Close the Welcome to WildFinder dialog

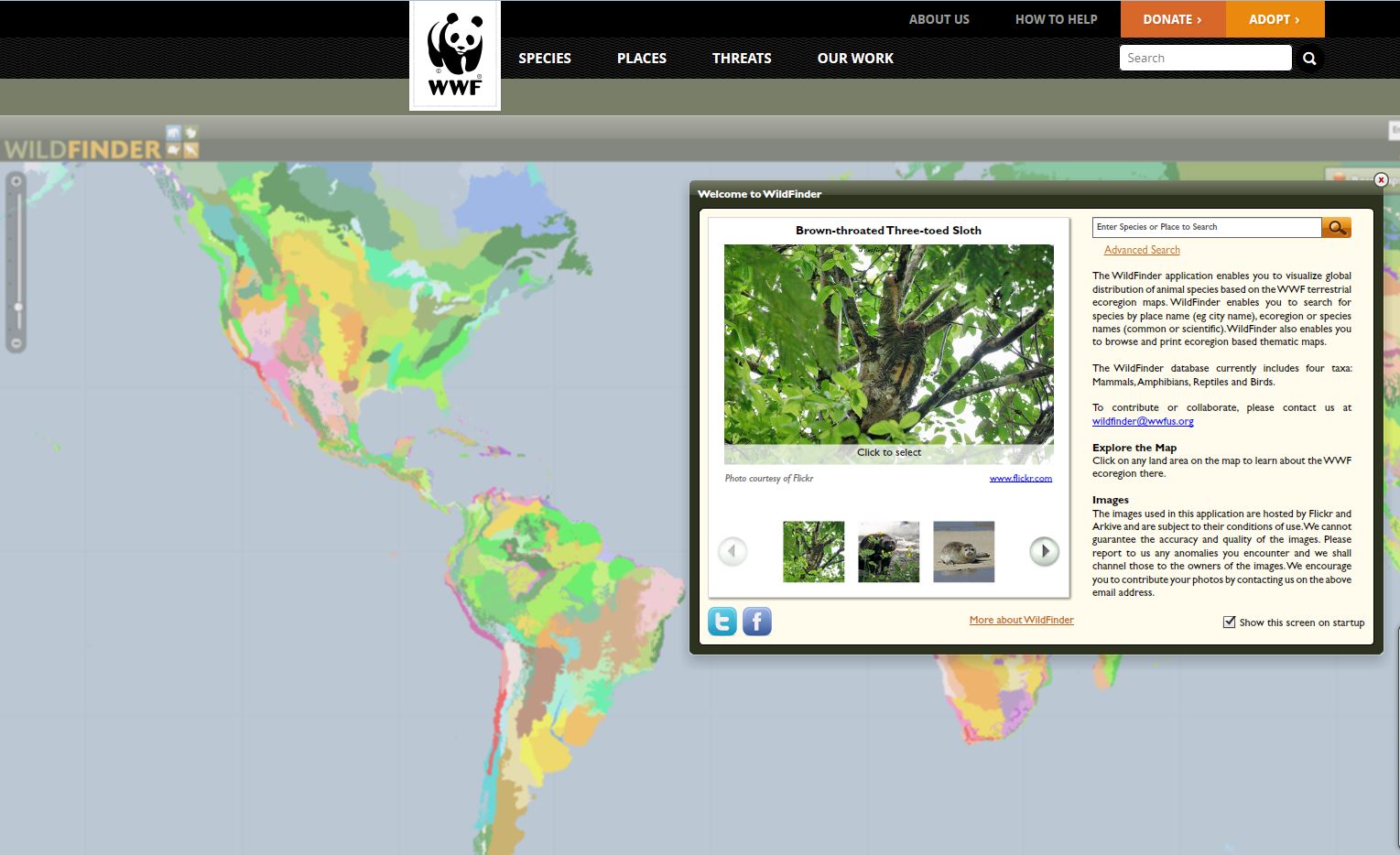pos(1381,180)
